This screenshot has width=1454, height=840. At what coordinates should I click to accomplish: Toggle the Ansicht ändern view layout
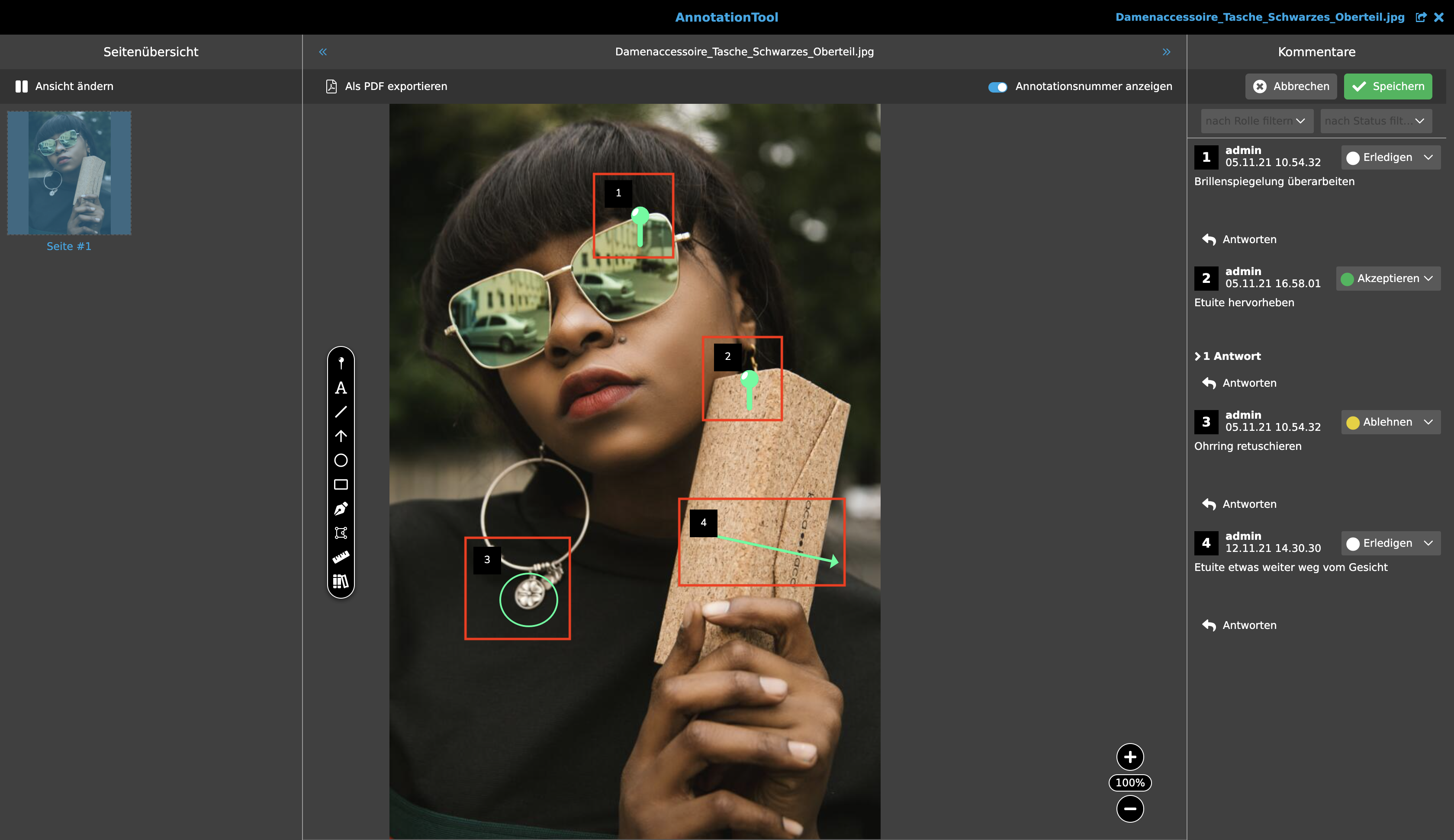click(64, 87)
